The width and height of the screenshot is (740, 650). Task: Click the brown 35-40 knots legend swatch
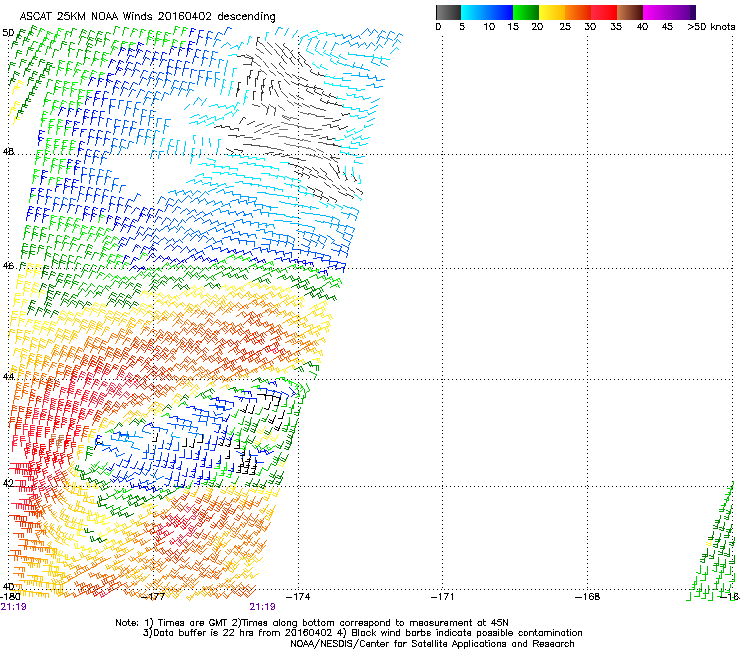(x=630, y=12)
